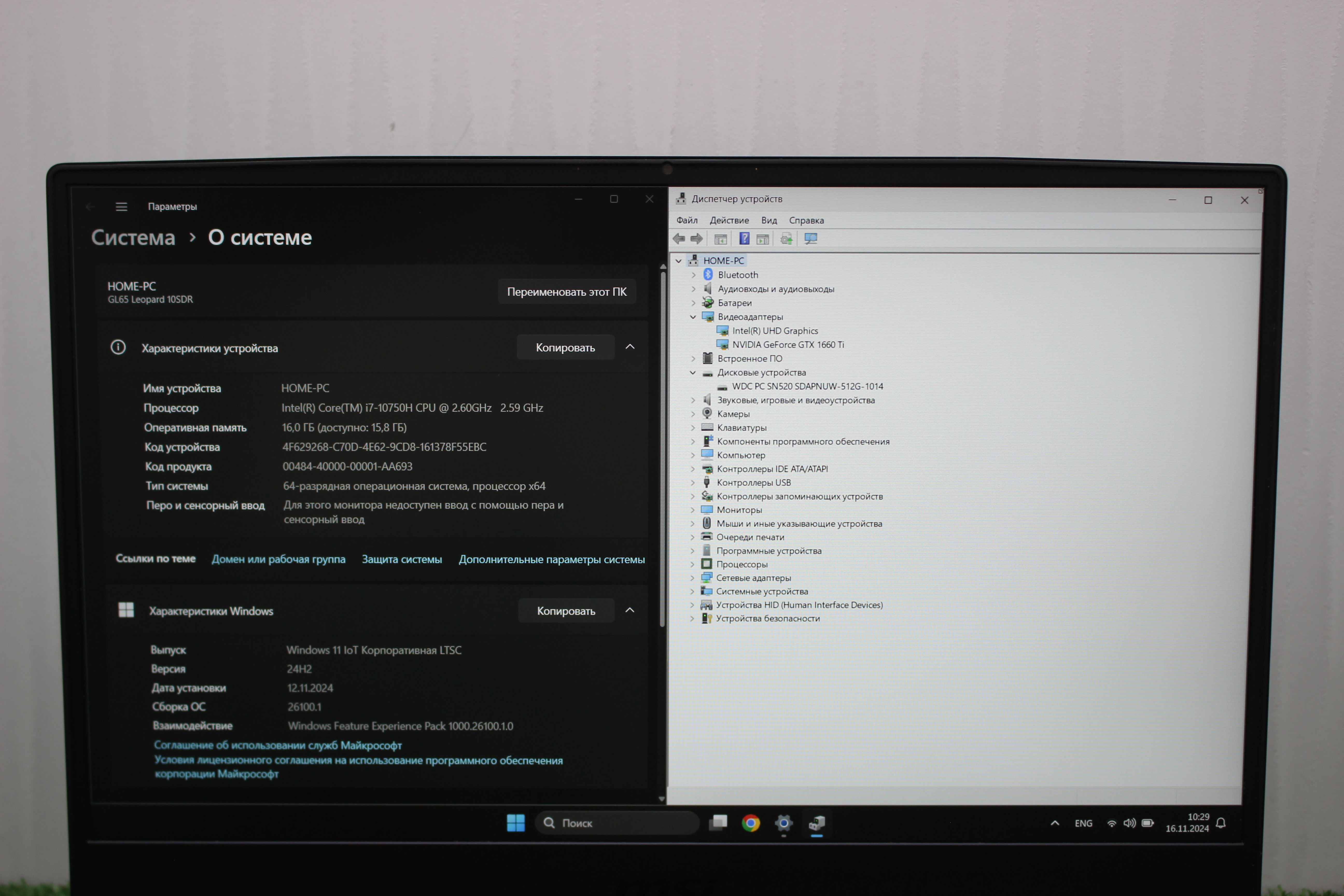Click the update driver toolbar icon
This screenshot has width=1344, height=896.
click(x=786, y=239)
